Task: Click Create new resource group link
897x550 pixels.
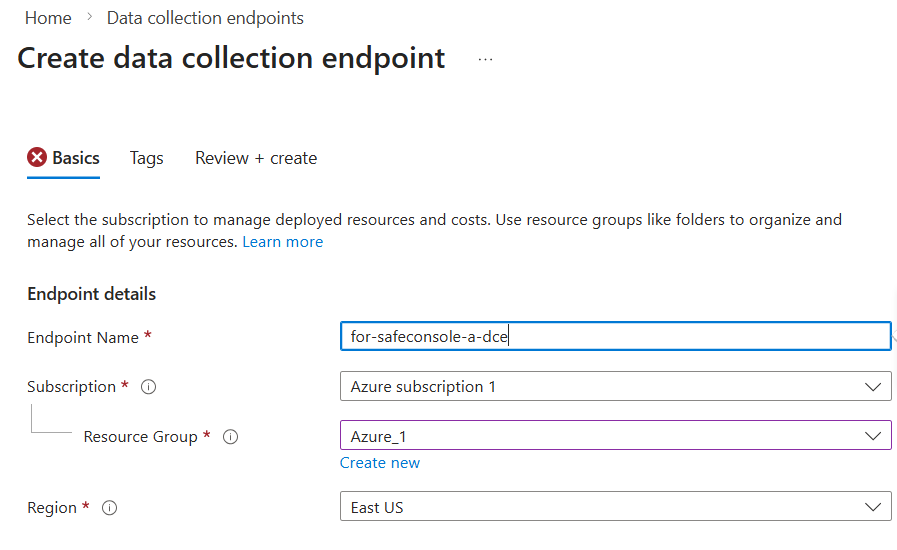Action: pyautogui.click(x=380, y=462)
